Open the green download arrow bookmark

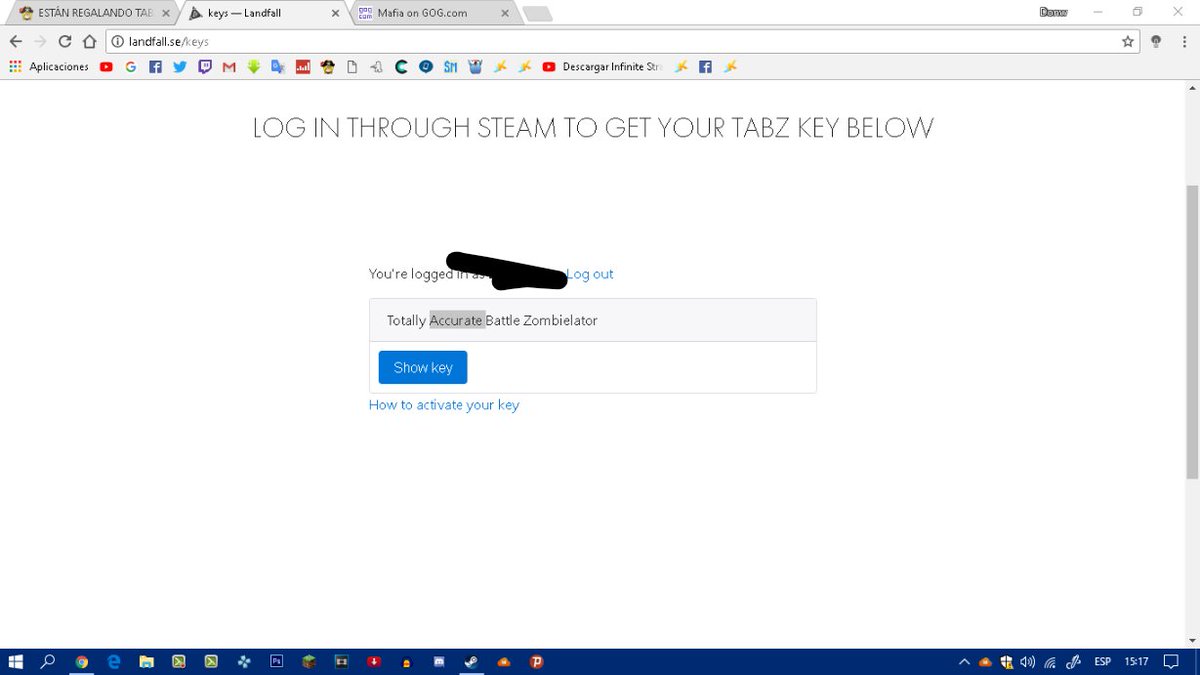[254, 67]
